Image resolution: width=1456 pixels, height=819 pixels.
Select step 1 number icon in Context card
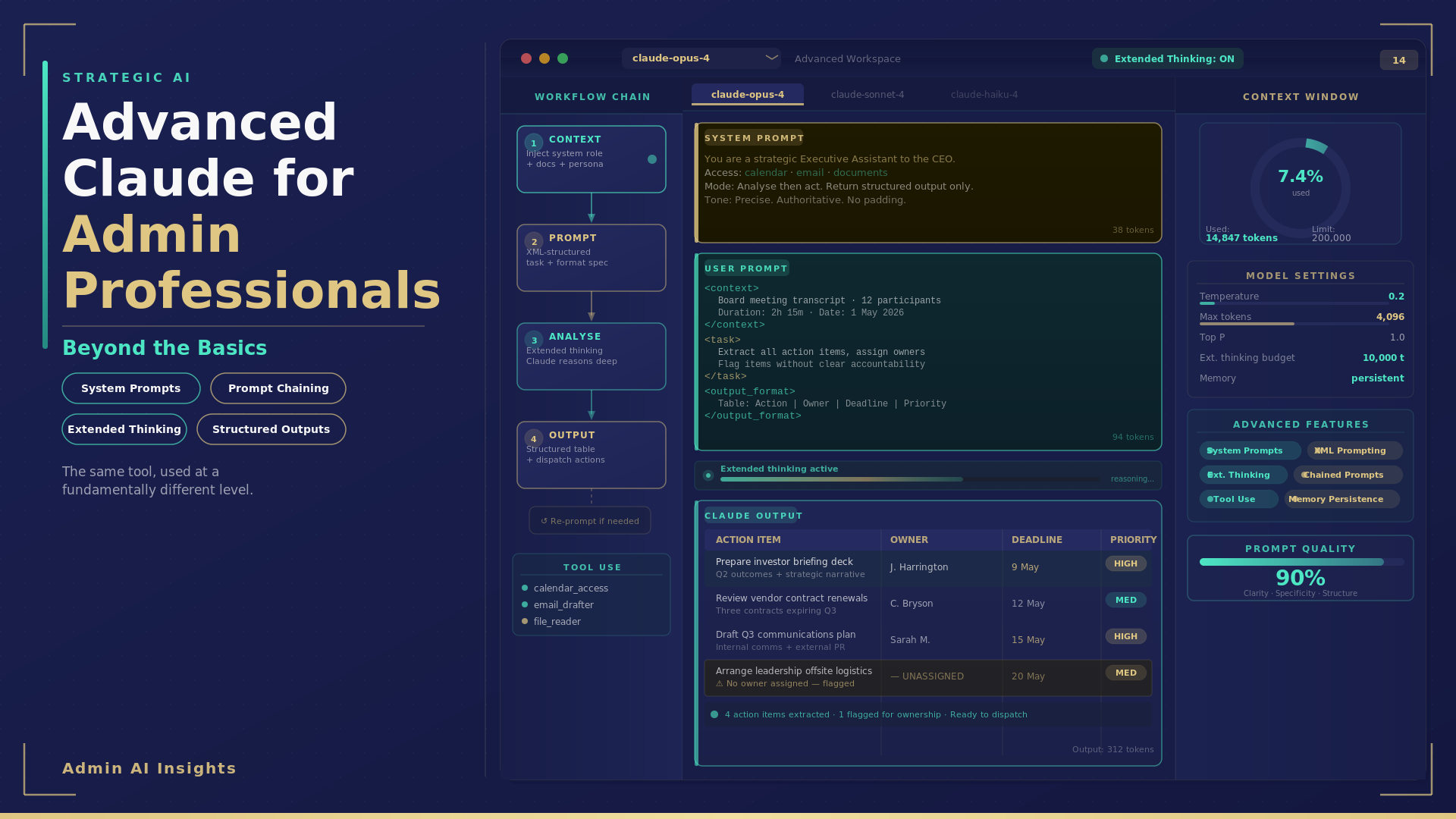pyautogui.click(x=534, y=143)
